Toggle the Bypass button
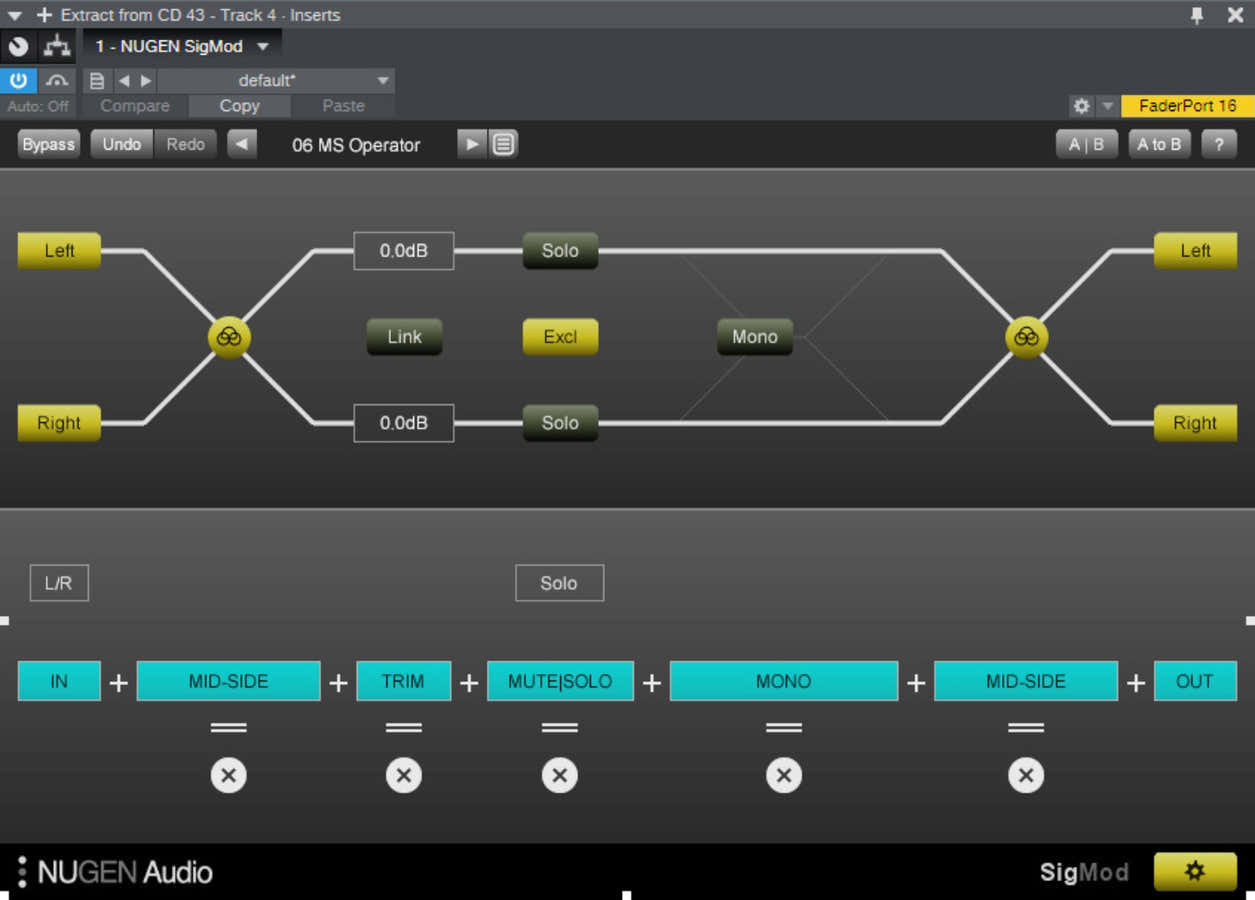Image resolution: width=1255 pixels, height=900 pixels. pos(48,144)
